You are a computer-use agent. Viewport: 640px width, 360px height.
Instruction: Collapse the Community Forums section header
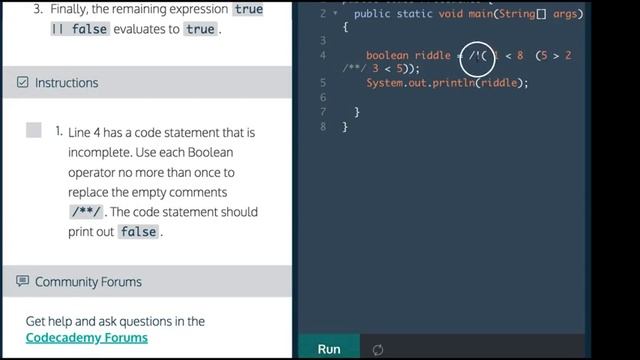point(147,281)
